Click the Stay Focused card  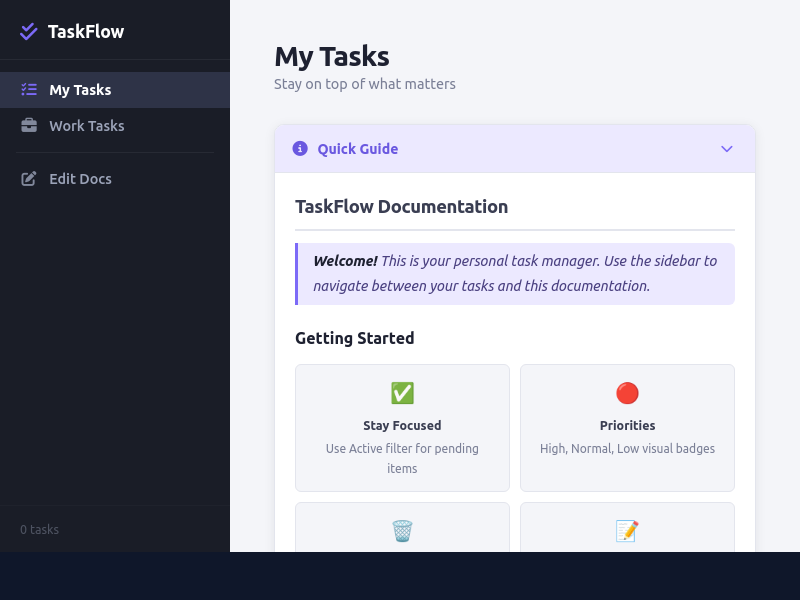point(402,427)
